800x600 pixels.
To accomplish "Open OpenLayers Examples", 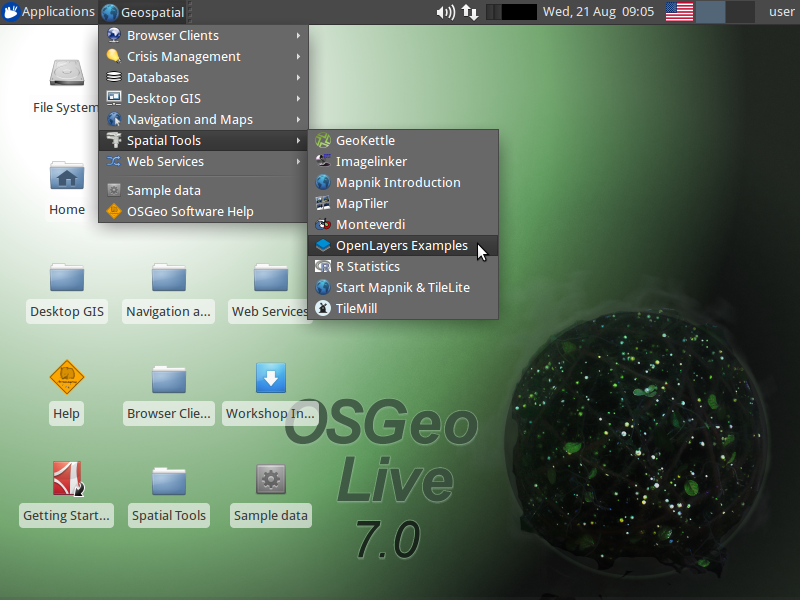I will tap(403, 245).
